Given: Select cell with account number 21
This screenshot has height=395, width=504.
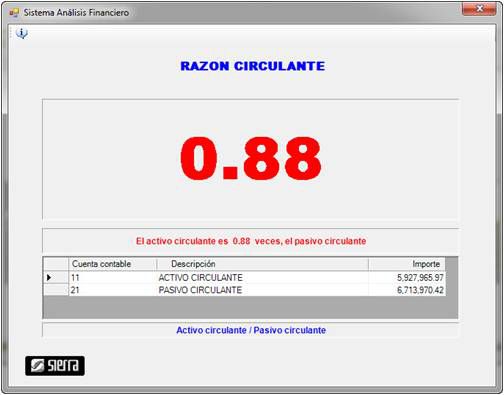Looking at the screenshot, I should coord(112,290).
